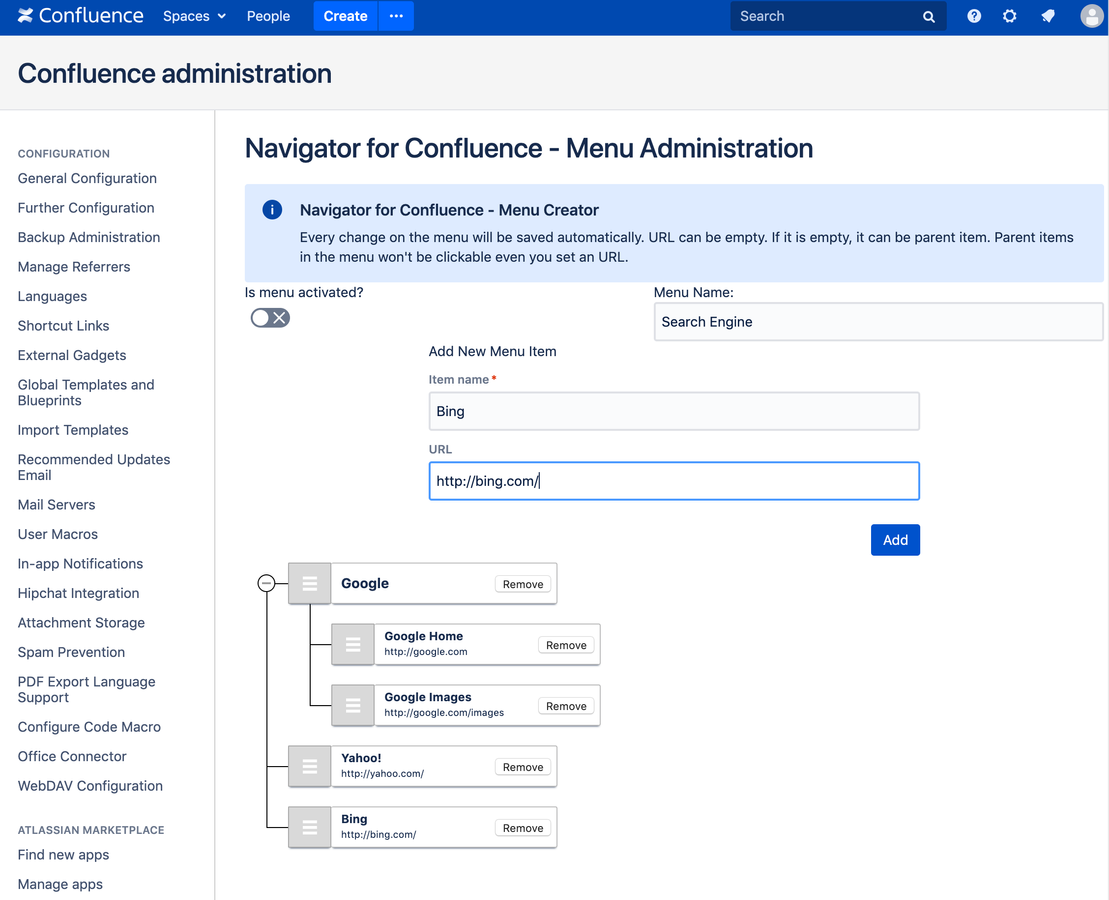Open Global Templates and Blueprints
This screenshot has width=1109, height=900.
(x=86, y=393)
